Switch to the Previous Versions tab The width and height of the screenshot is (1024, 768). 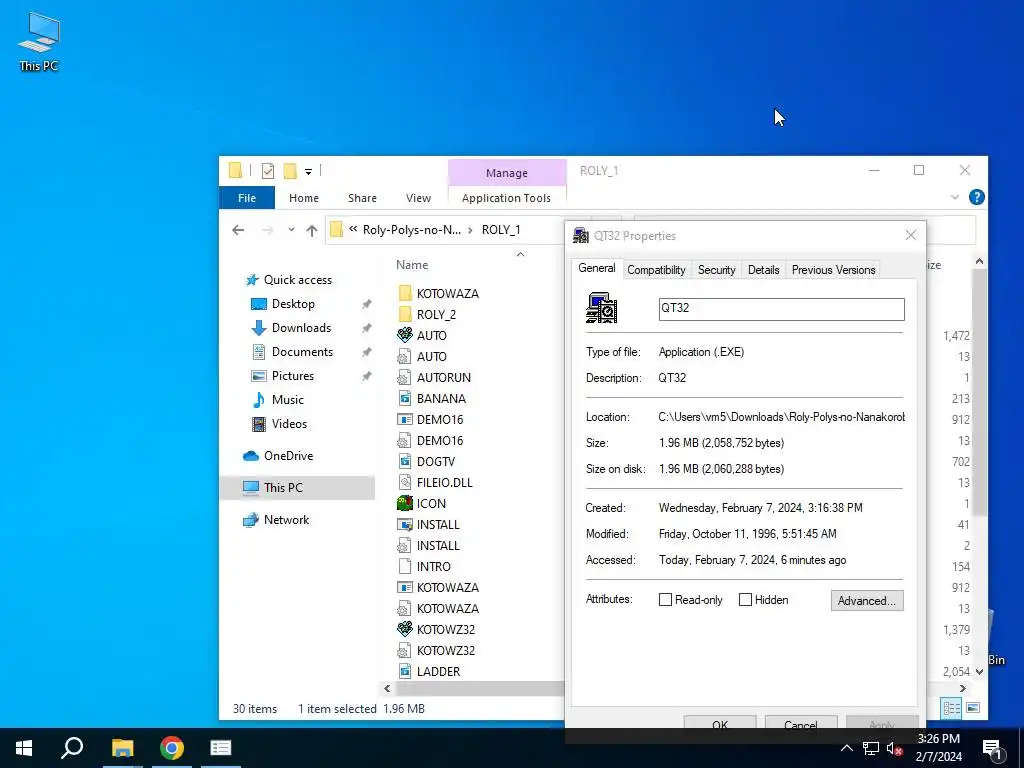click(833, 270)
